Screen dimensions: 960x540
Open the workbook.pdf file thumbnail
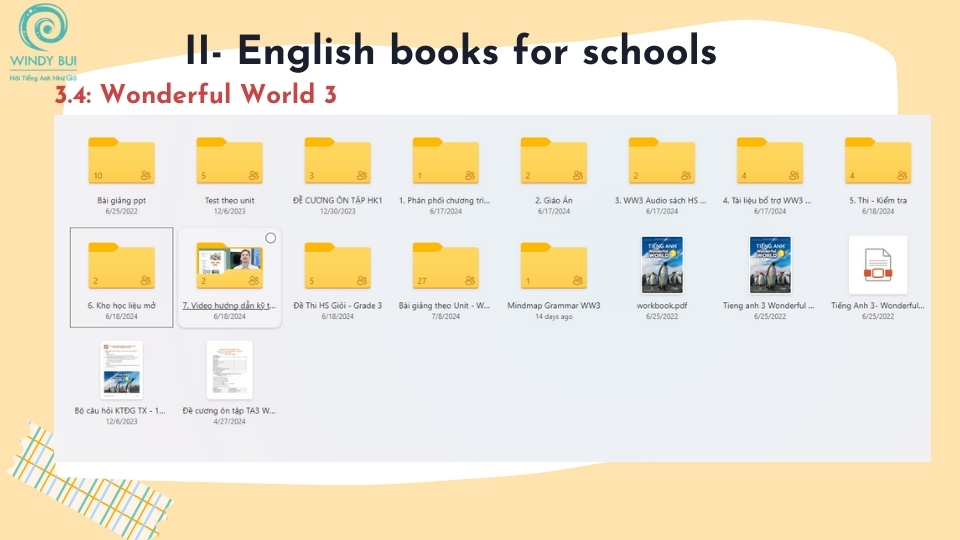(x=661, y=265)
